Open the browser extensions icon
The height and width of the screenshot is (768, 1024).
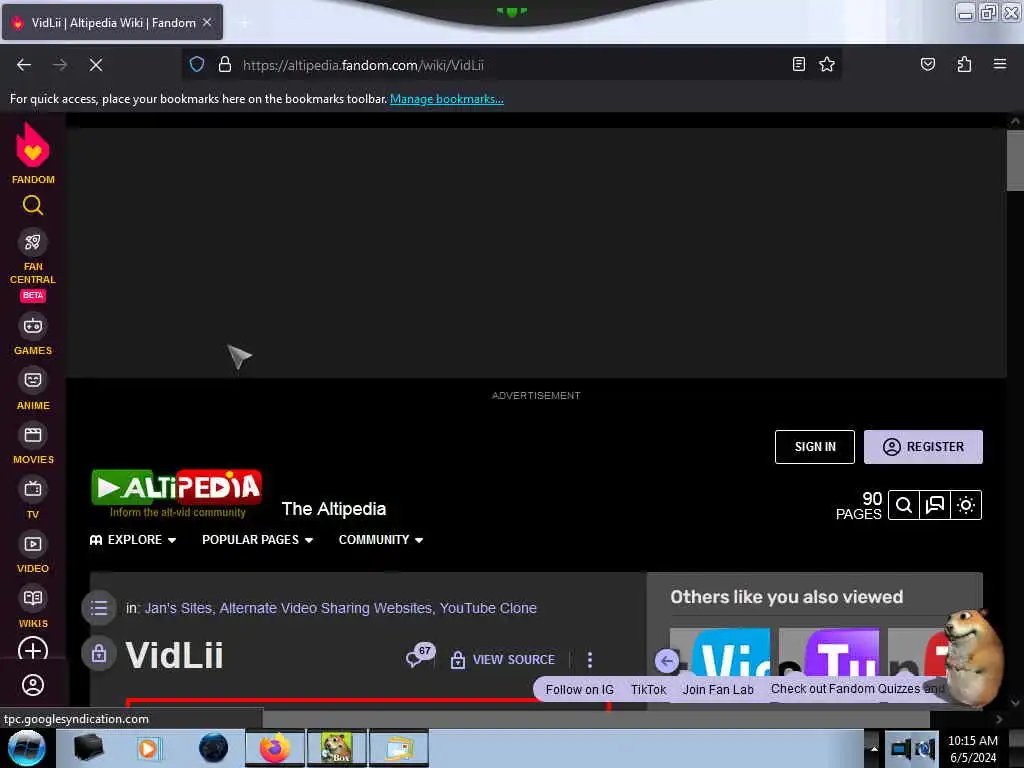(x=964, y=64)
